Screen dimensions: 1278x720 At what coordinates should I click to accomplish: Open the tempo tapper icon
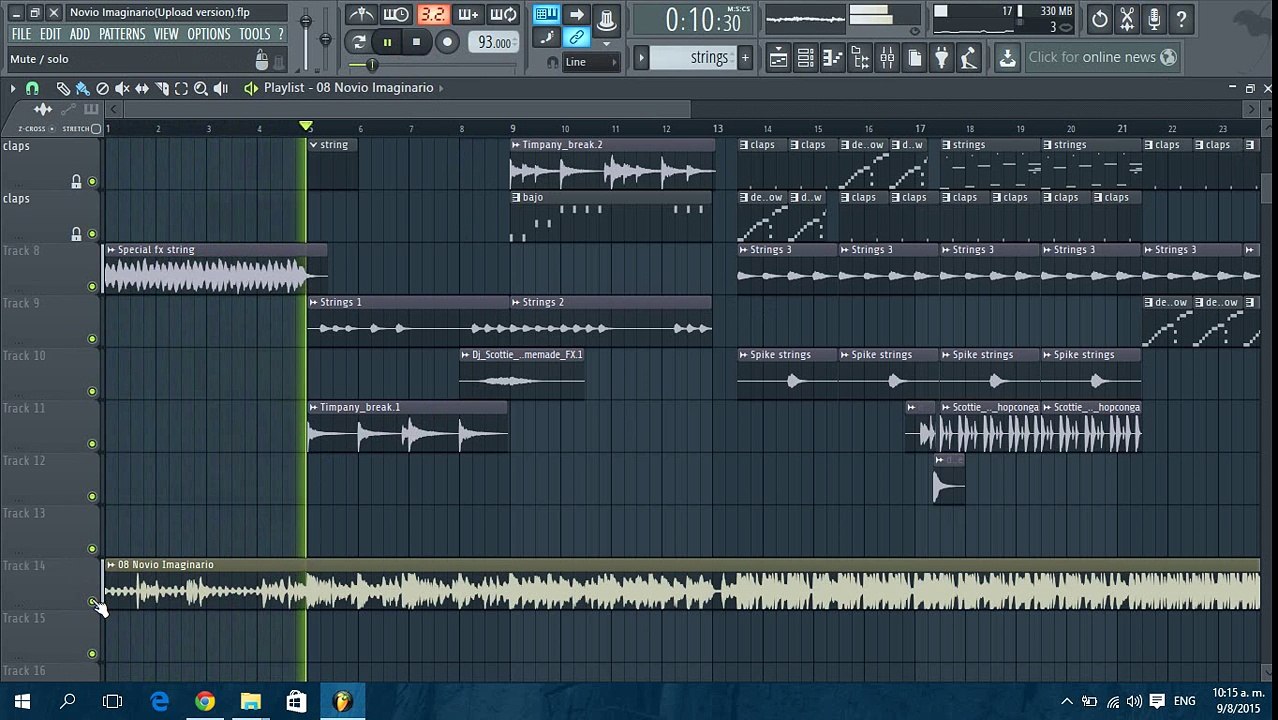[968, 58]
